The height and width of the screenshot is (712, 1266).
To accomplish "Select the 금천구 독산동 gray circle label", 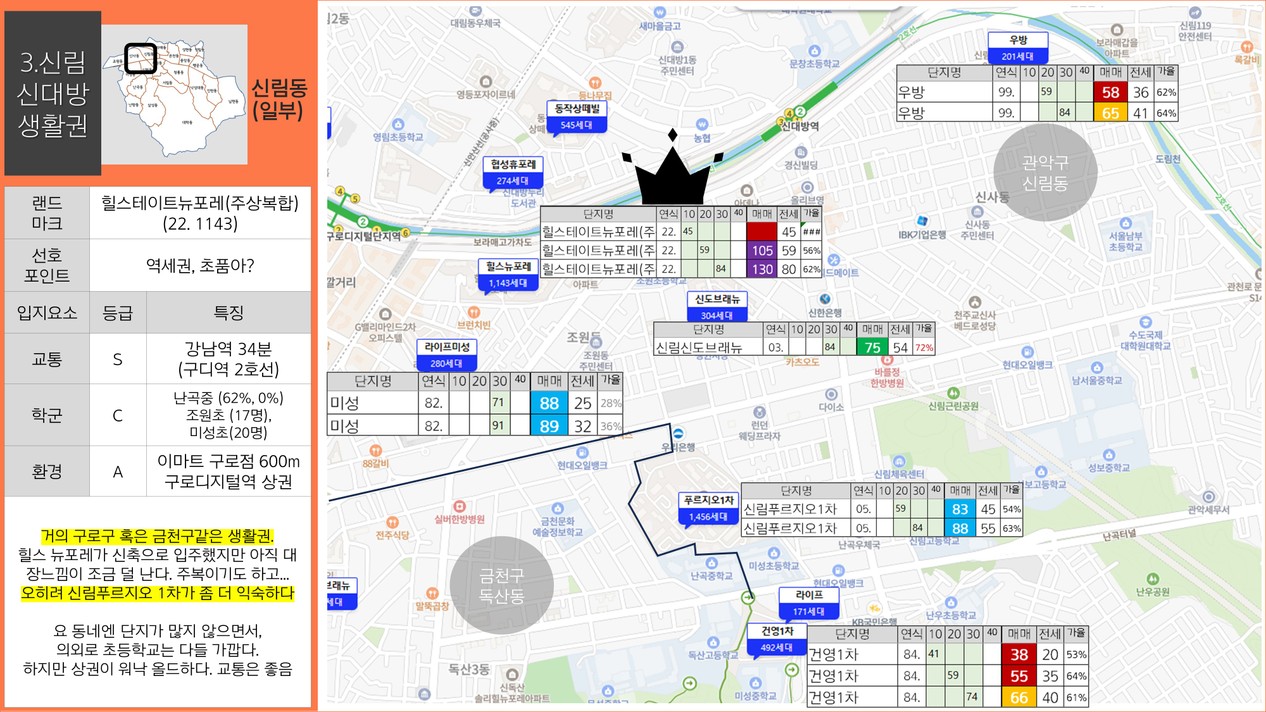I will click(503, 587).
